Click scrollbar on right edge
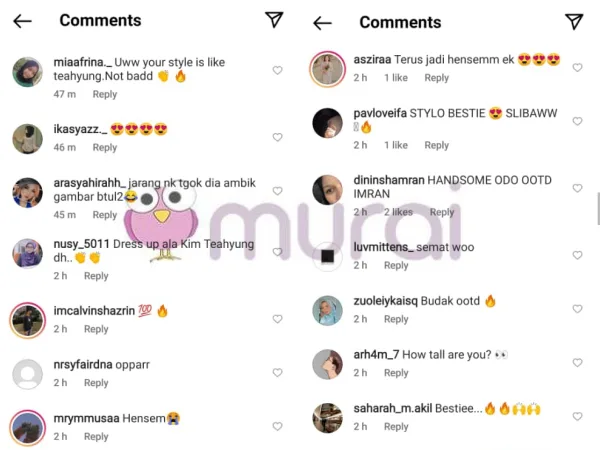 598,209
